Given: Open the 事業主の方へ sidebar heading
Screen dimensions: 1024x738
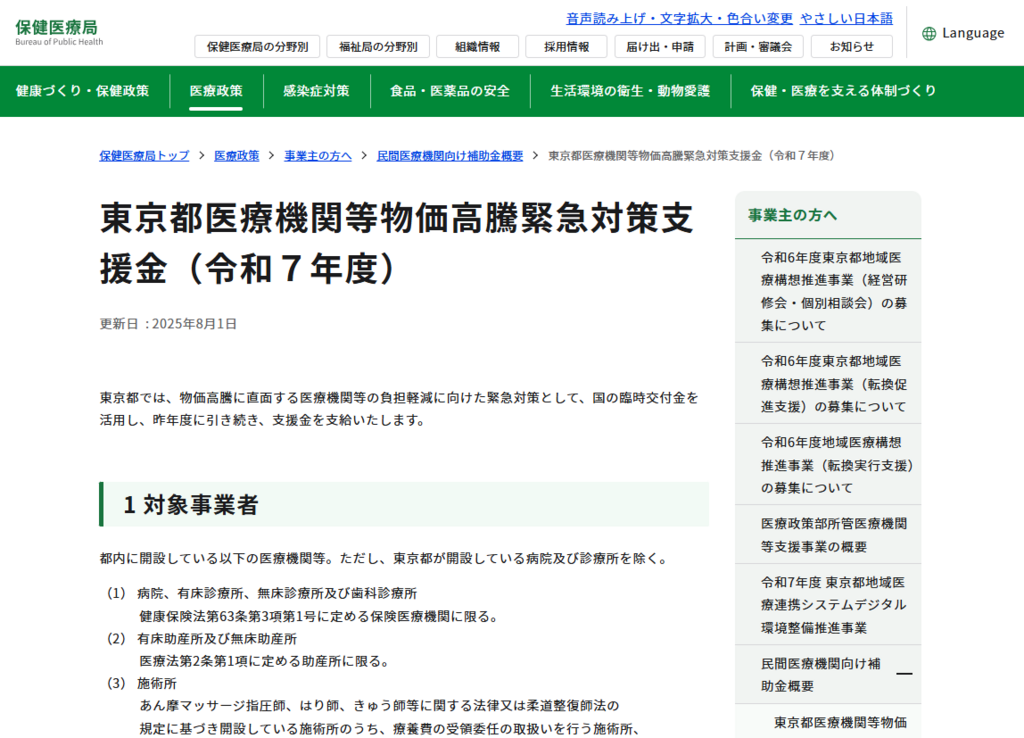Looking at the screenshot, I should pos(792,215).
